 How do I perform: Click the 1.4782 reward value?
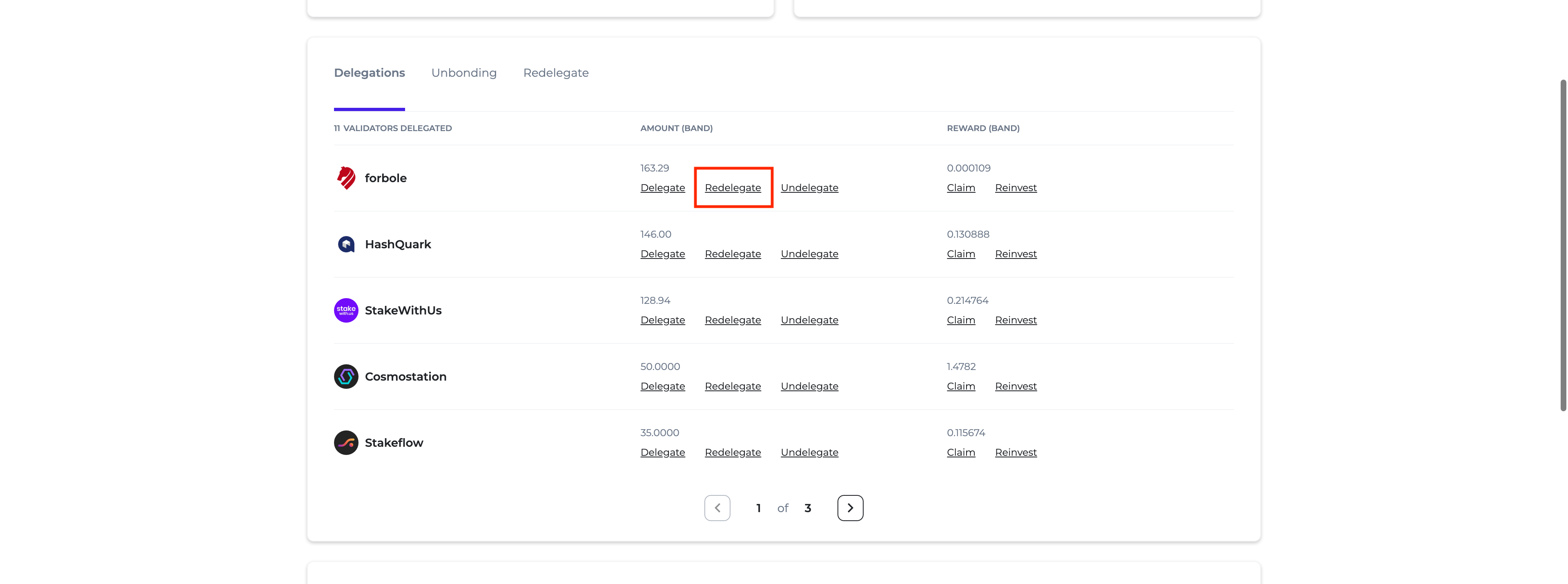point(961,367)
